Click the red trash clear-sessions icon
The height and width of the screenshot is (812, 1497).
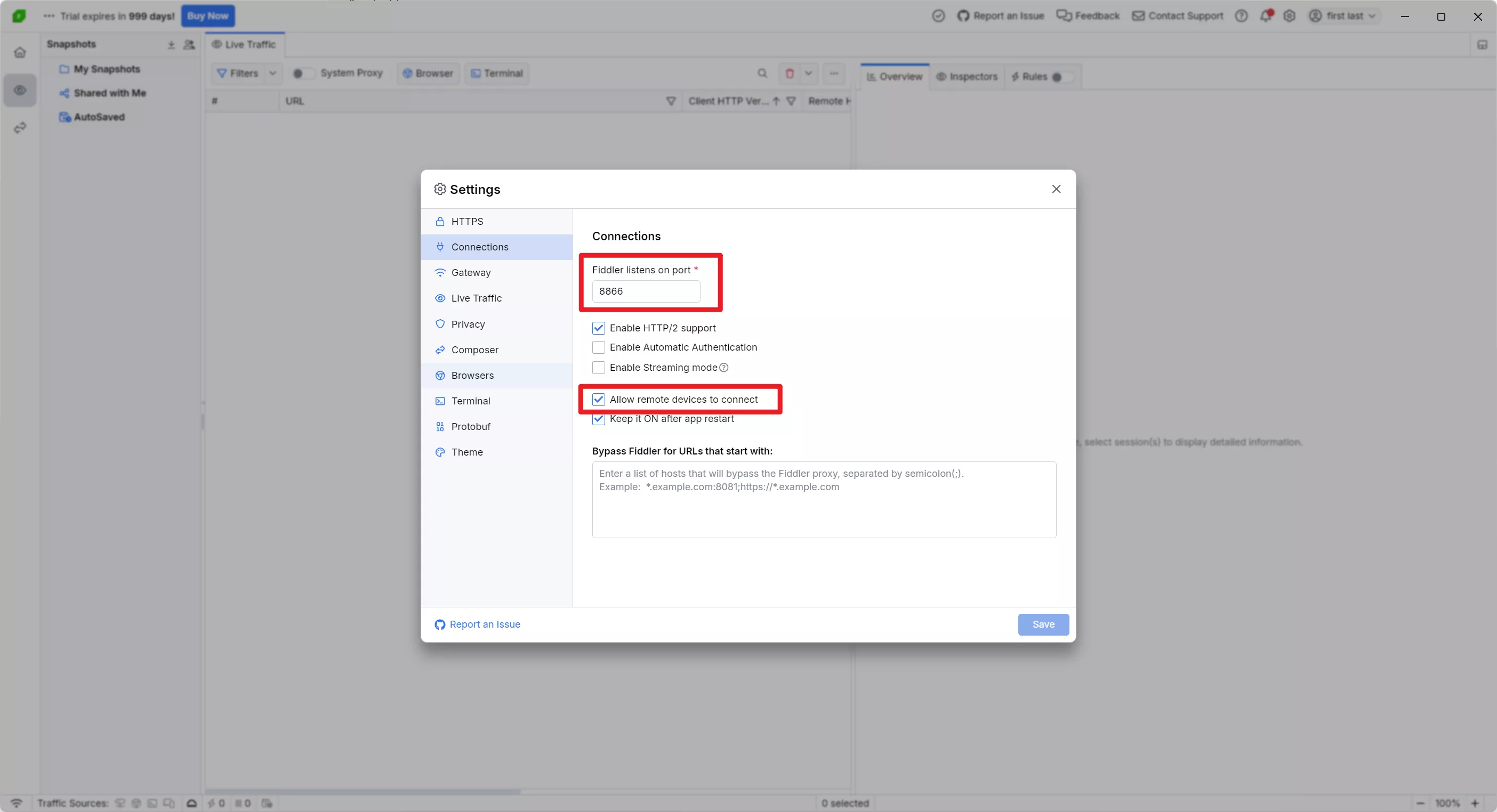click(789, 73)
